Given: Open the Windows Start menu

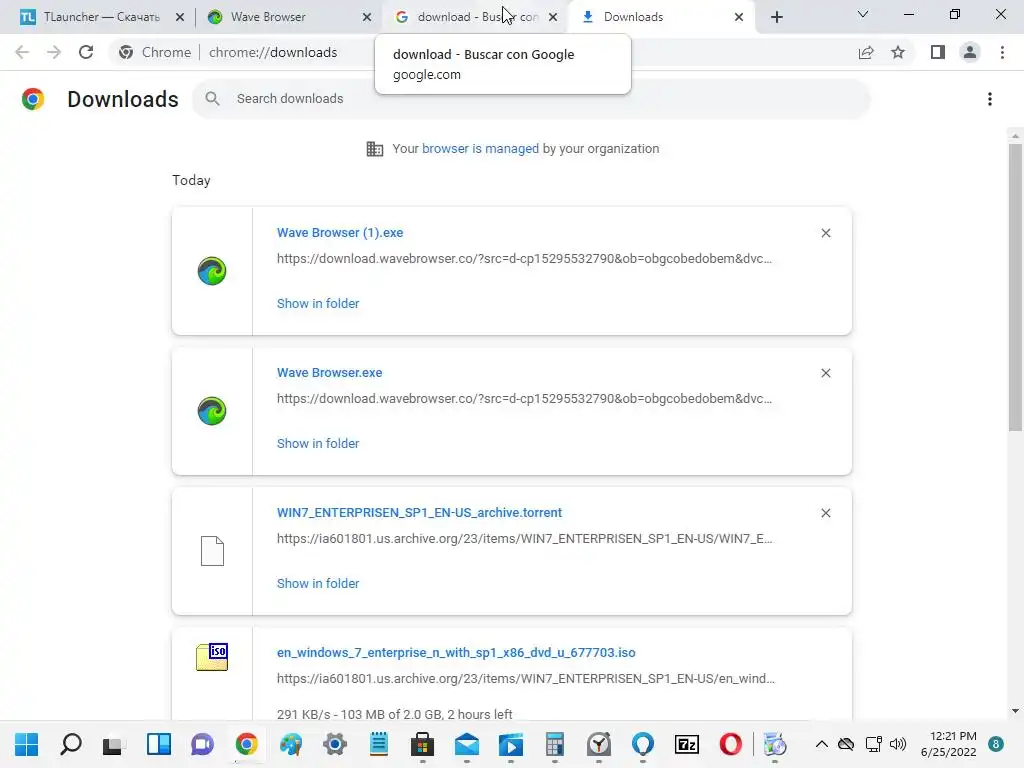Looking at the screenshot, I should click(x=27, y=744).
